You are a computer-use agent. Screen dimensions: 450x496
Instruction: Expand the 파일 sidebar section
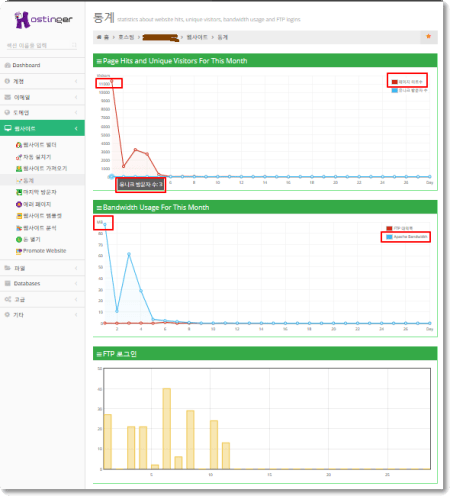(42, 268)
